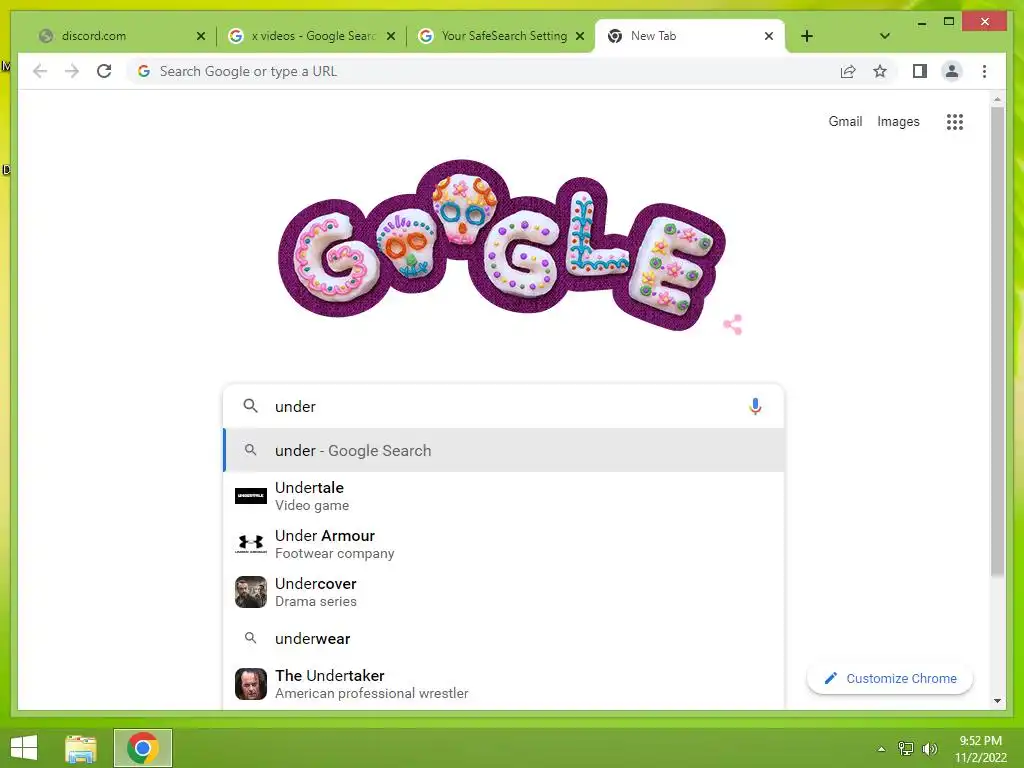Click The Undertaker portrait thumbnail
This screenshot has width=1024, height=768.
[x=251, y=684]
